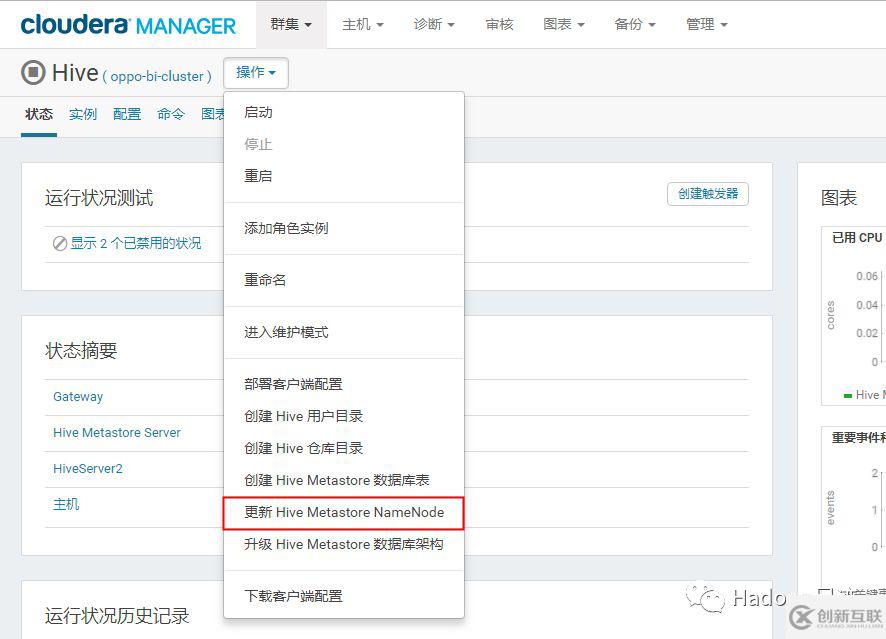
Task: Open the 管理 dropdown menu
Action: [706, 24]
